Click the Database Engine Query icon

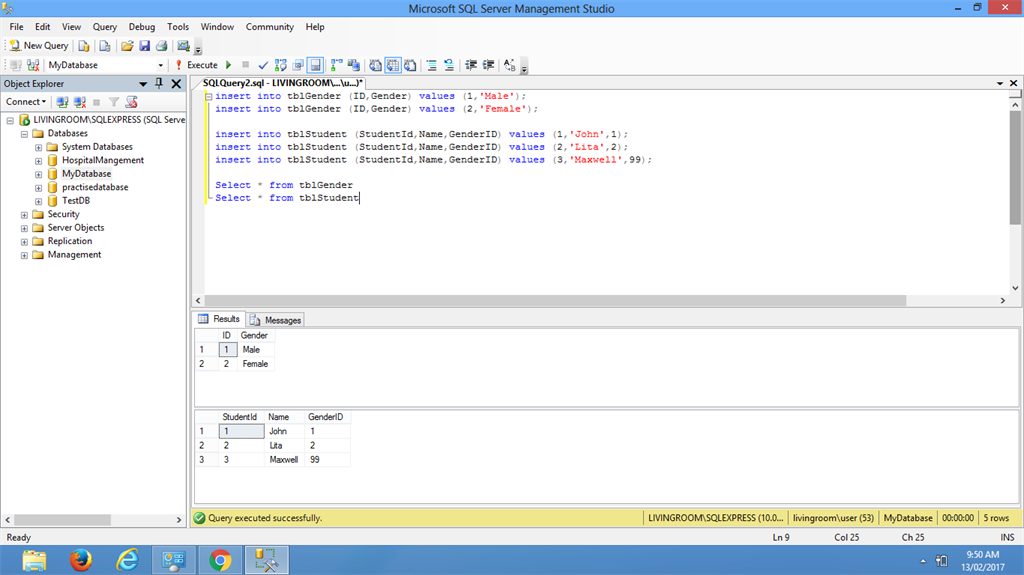point(84,46)
